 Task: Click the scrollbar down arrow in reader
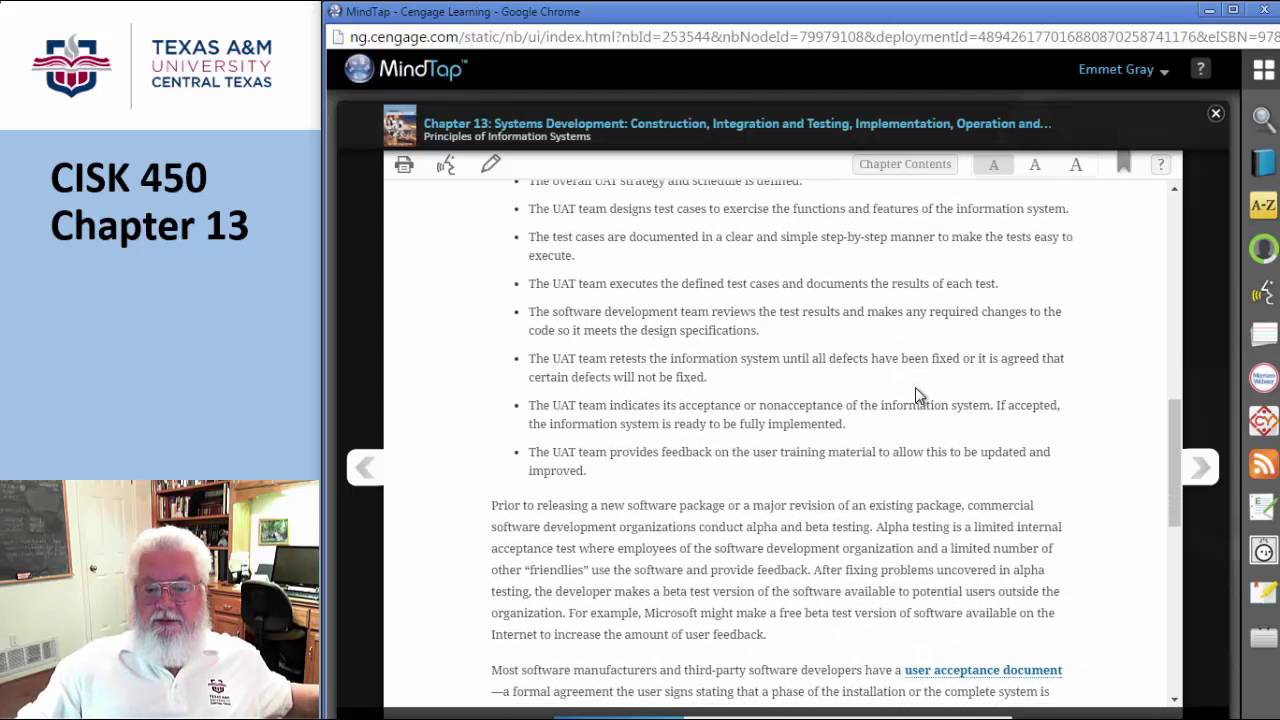(1174, 699)
